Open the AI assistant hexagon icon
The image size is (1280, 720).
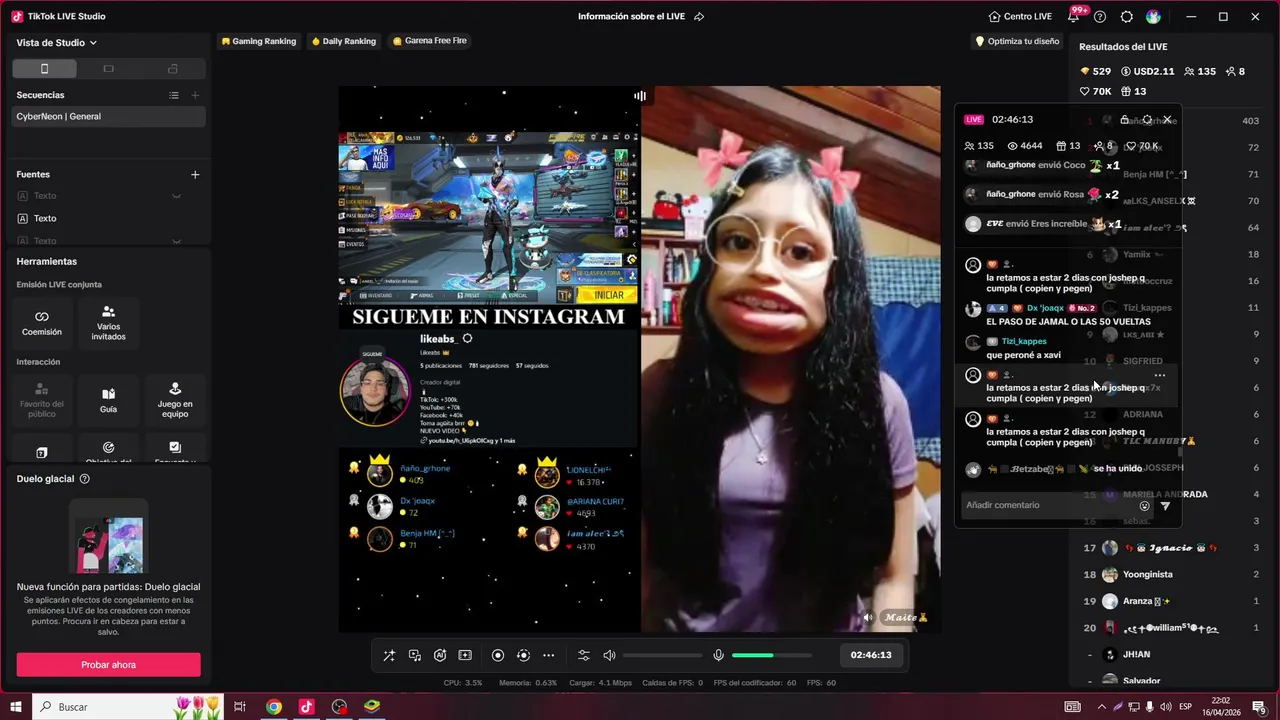pos(440,655)
